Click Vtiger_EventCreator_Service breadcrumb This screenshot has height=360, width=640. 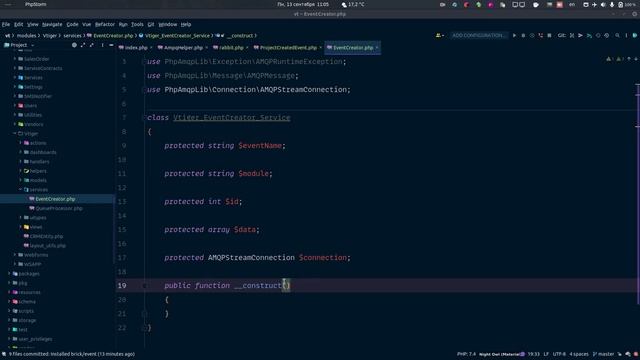point(177,36)
